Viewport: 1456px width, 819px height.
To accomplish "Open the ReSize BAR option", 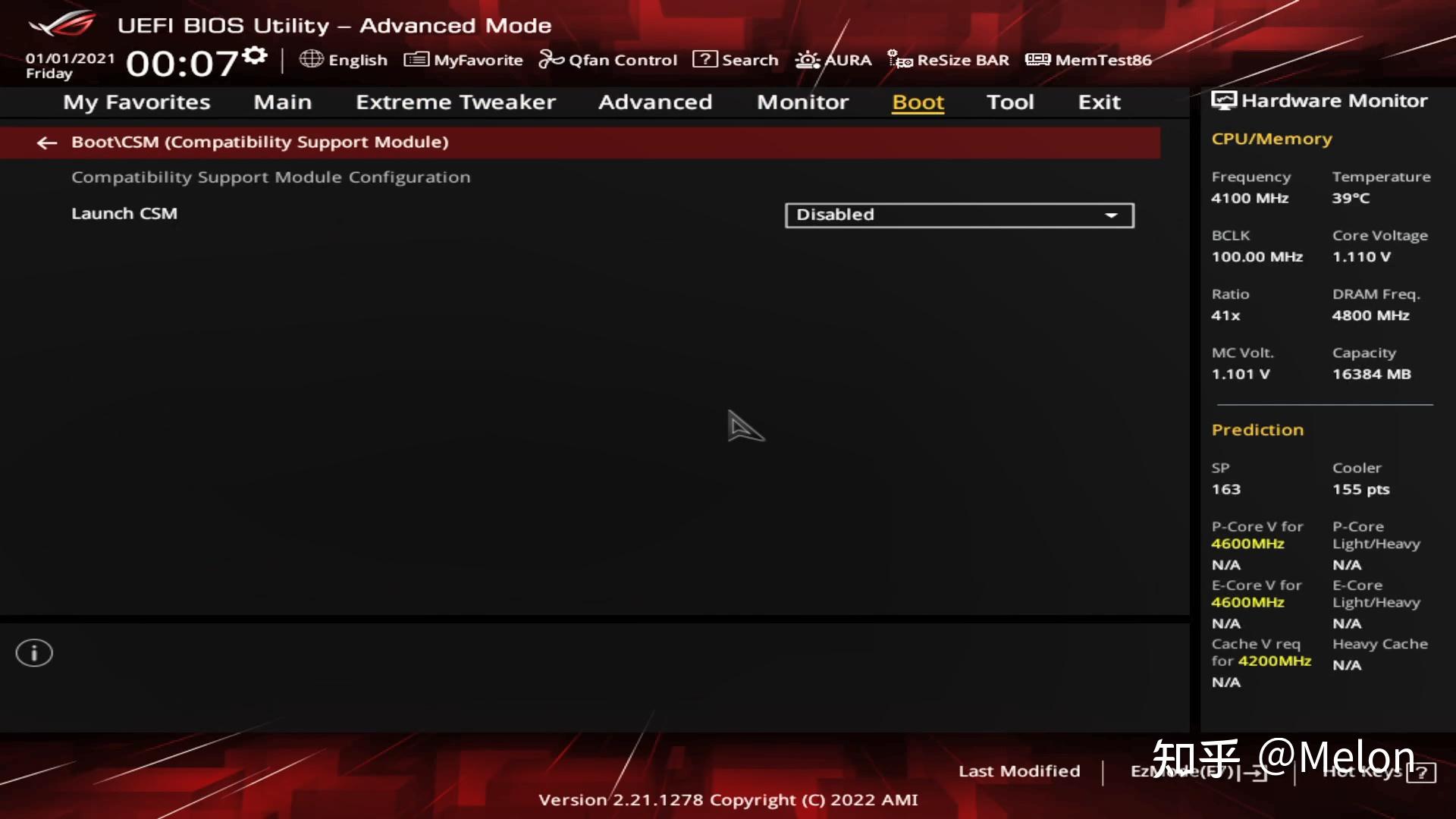I will pos(947,59).
